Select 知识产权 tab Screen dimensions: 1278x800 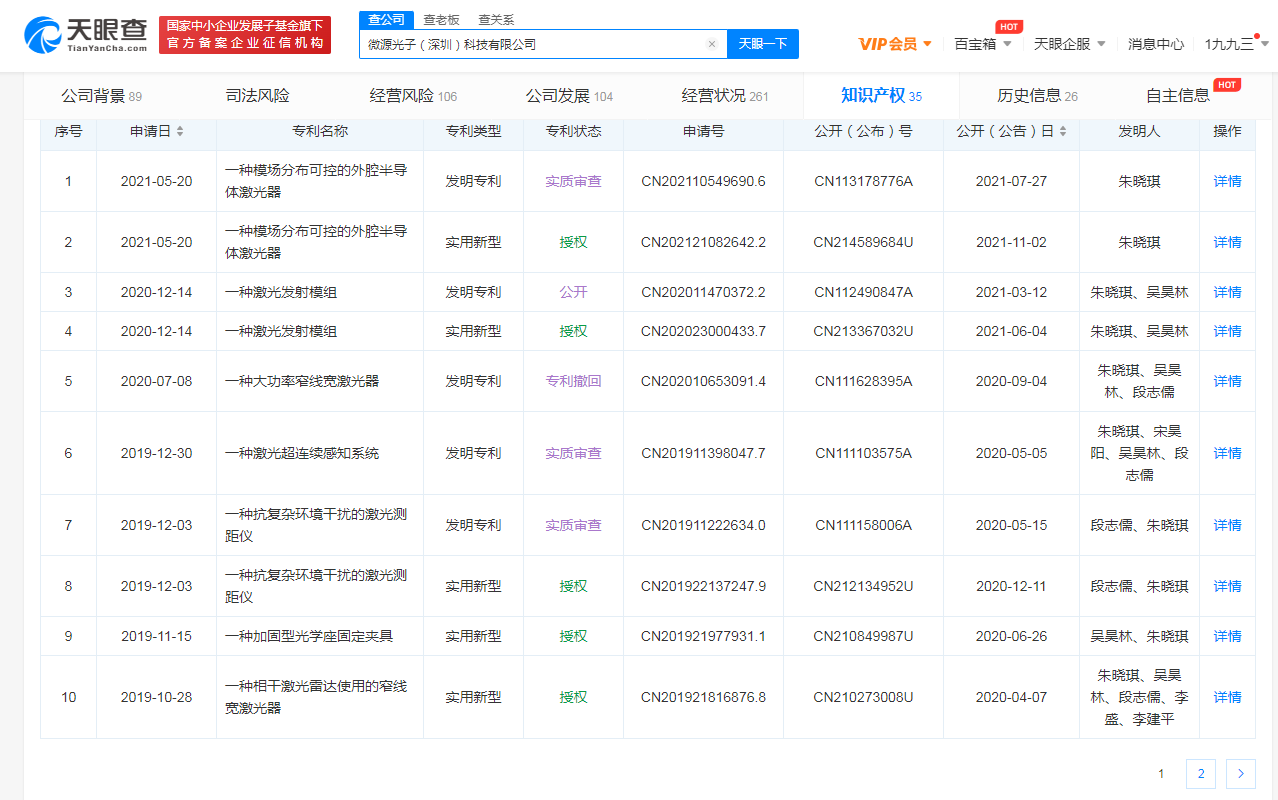[x=881, y=96]
